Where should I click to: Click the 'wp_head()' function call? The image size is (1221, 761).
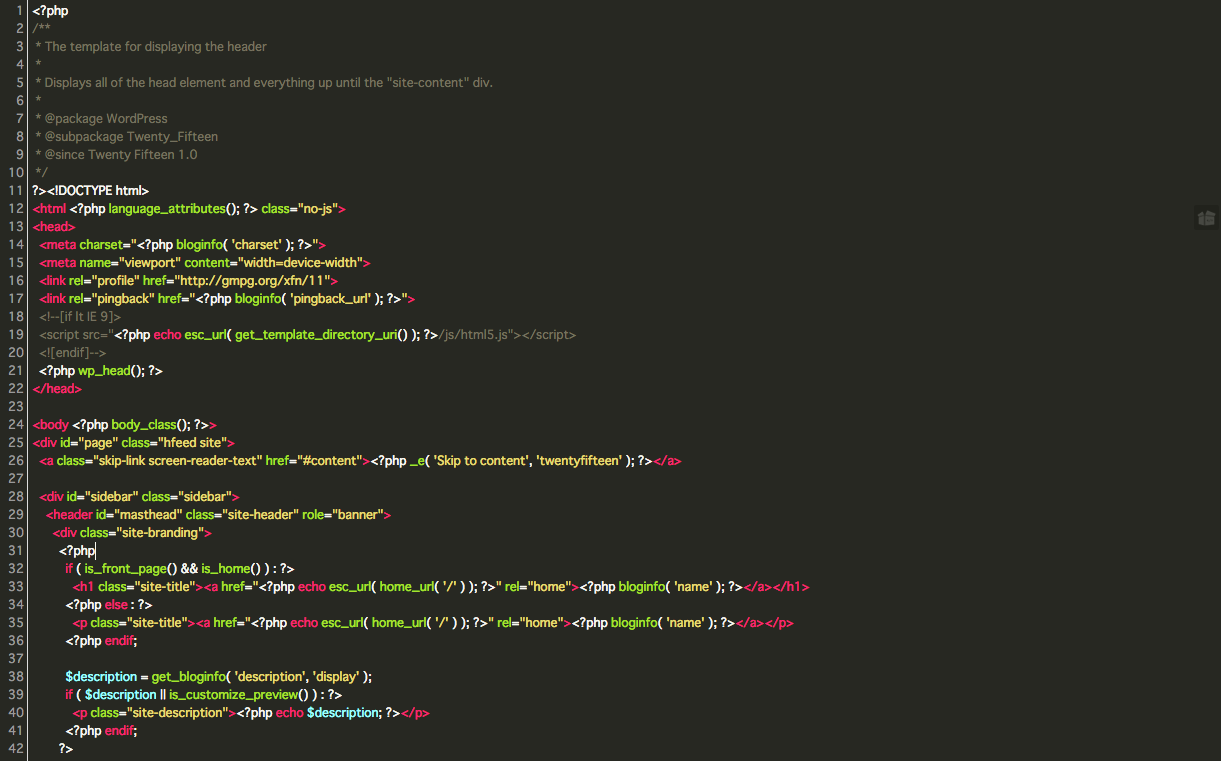tap(111, 370)
